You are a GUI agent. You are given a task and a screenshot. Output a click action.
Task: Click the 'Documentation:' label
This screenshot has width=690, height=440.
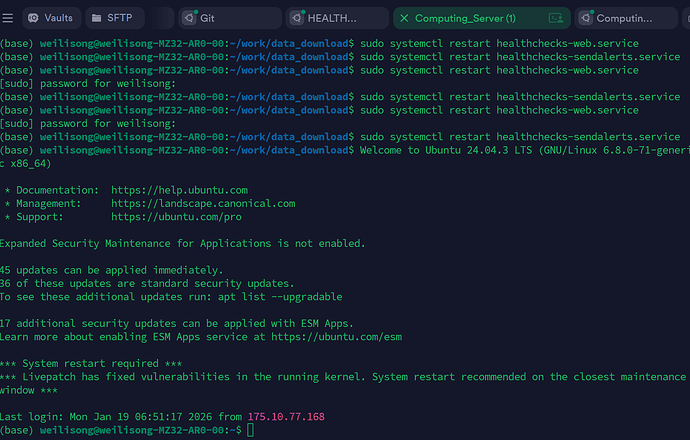(58, 190)
